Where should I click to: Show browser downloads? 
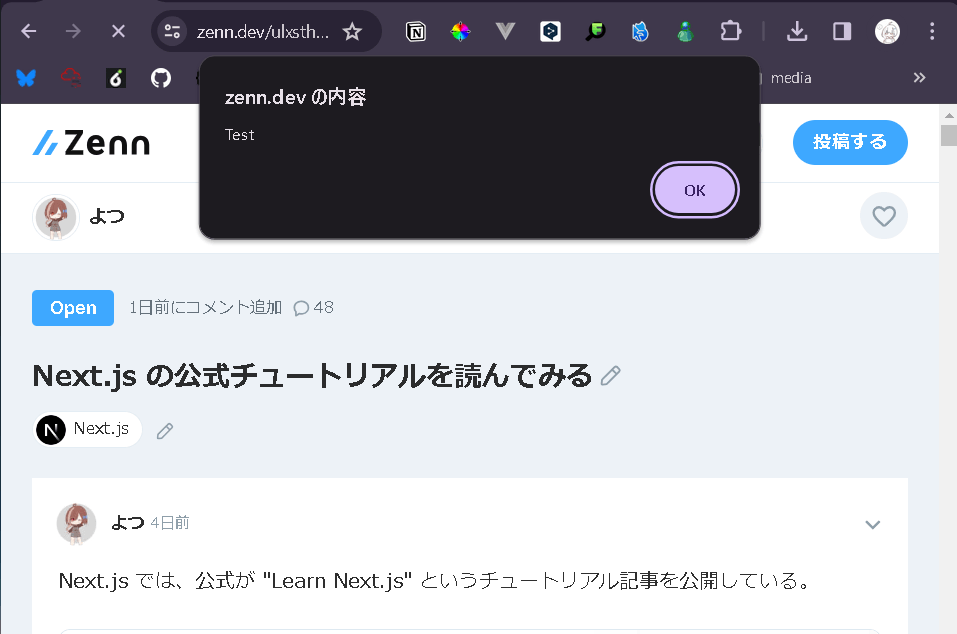(x=796, y=31)
